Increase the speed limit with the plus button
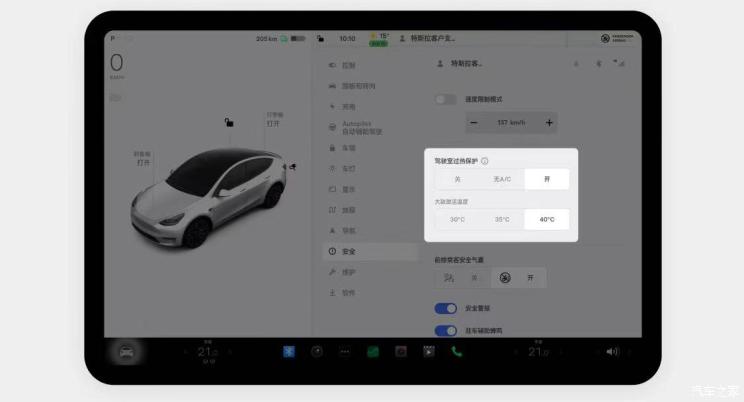Image resolution: width=744 pixels, height=402 pixels. 549,122
